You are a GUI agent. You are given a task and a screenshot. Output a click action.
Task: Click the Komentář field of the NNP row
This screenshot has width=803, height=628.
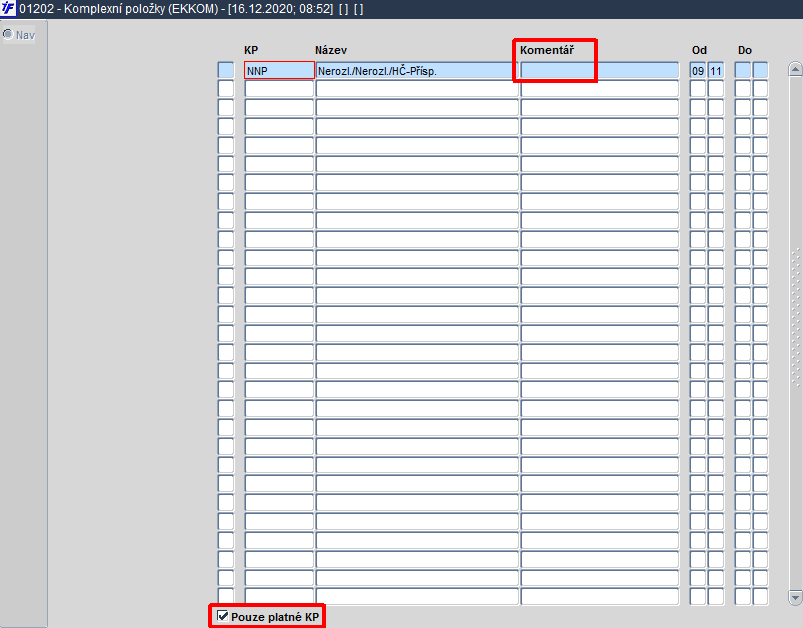600,71
